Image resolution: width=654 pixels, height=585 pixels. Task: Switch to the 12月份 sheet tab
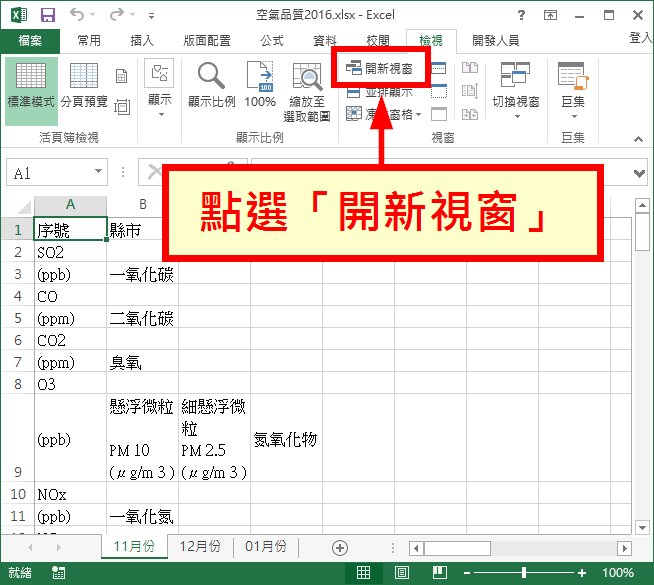(200, 546)
